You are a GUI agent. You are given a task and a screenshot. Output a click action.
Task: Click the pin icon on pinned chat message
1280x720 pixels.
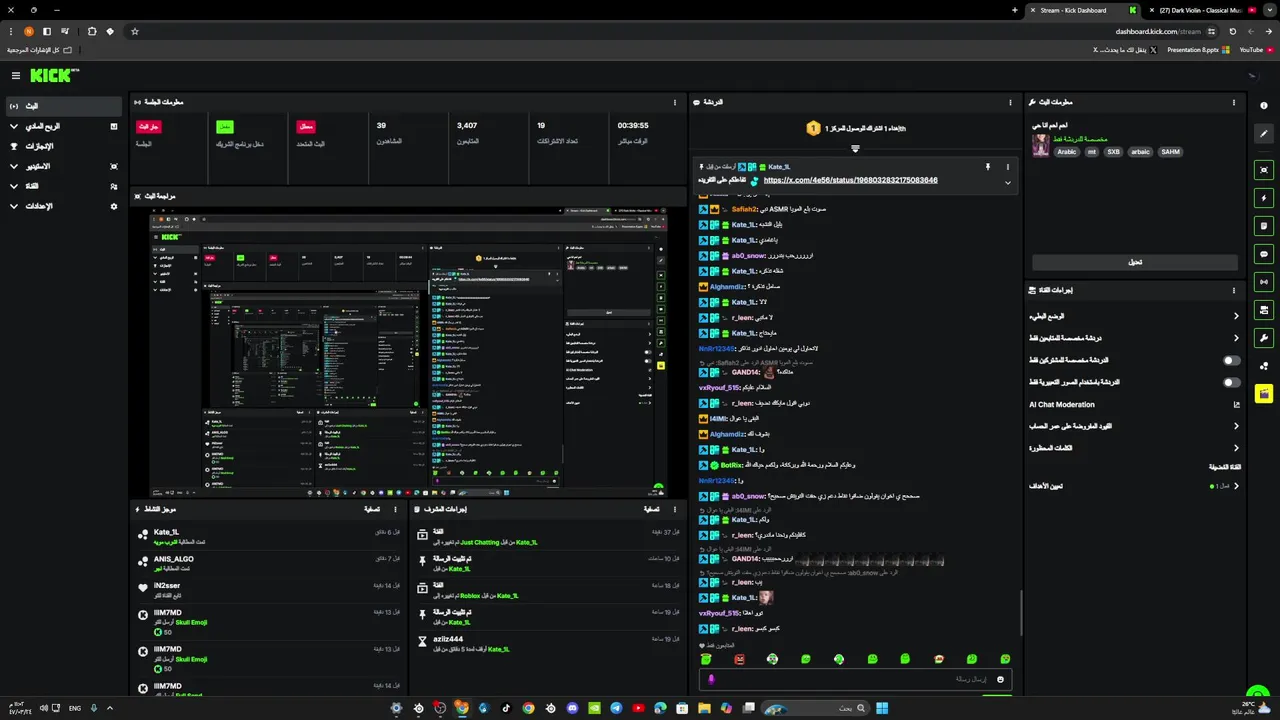point(987,167)
